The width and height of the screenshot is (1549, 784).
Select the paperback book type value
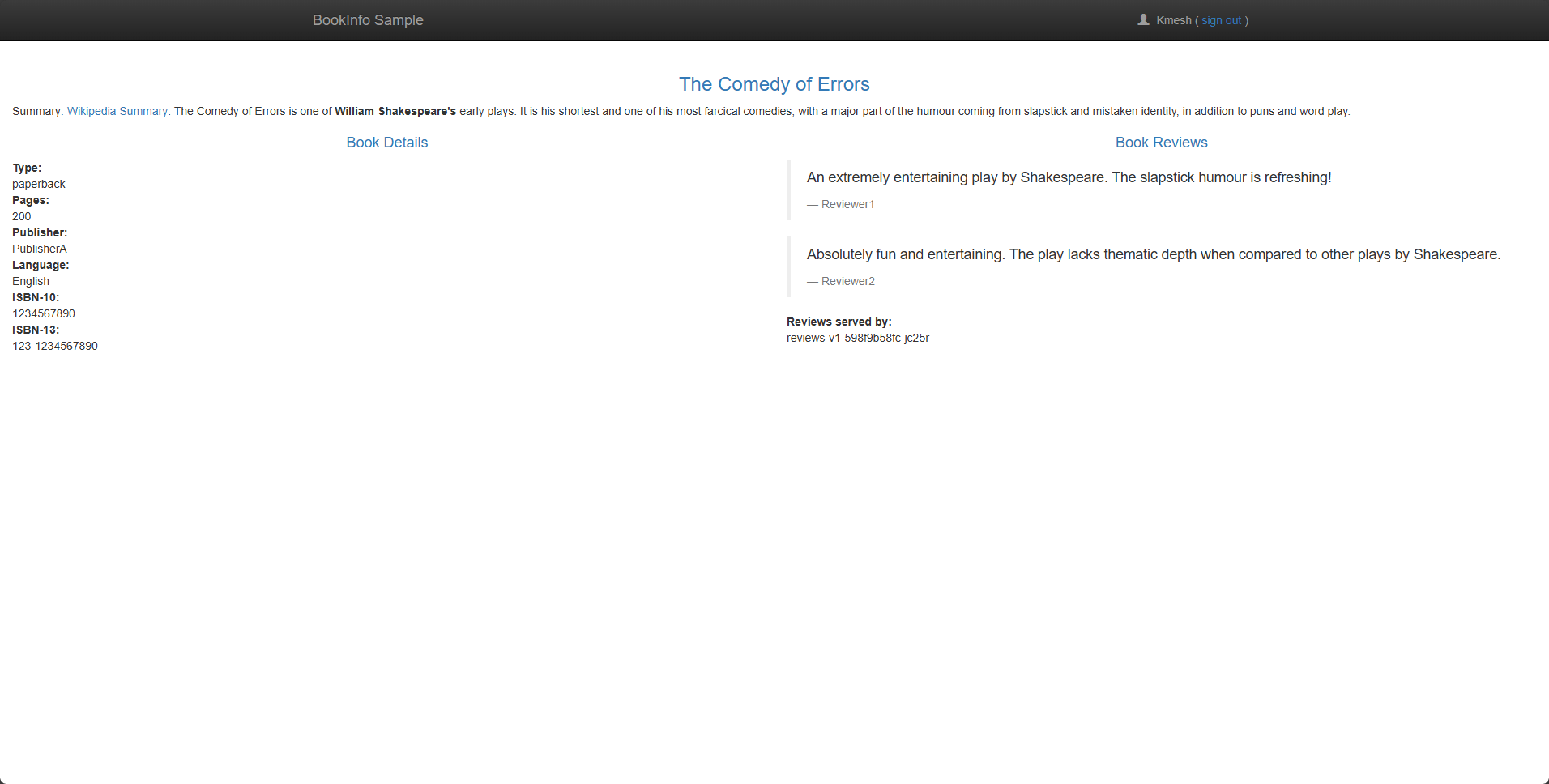coord(38,184)
